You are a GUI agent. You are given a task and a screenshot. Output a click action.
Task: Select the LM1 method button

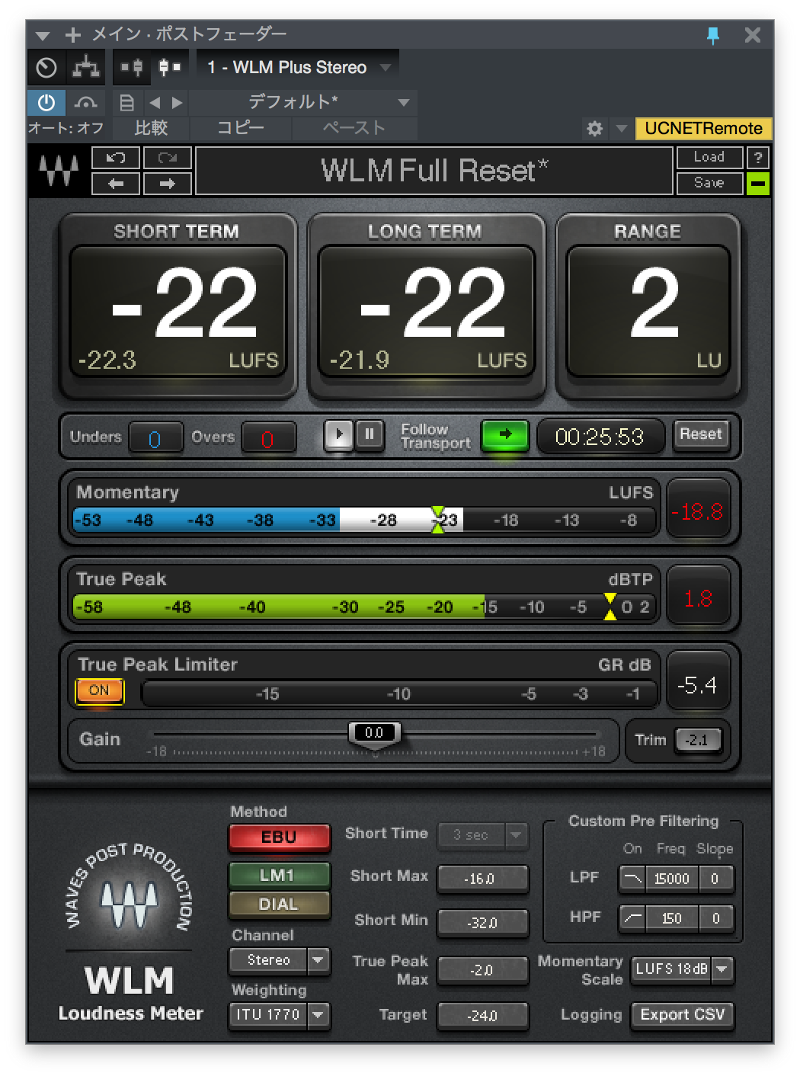point(279,876)
